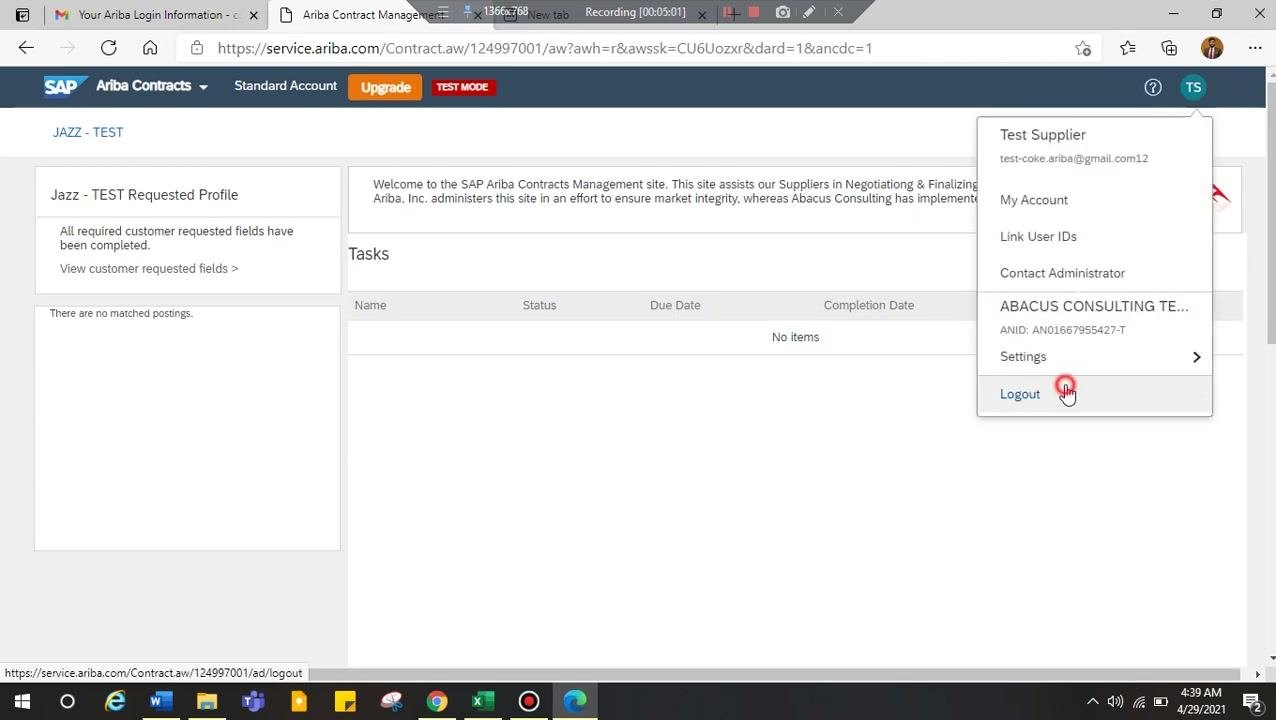The width and height of the screenshot is (1276, 720).
Task: Click the TEST MODE badge
Action: click(462, 87)
